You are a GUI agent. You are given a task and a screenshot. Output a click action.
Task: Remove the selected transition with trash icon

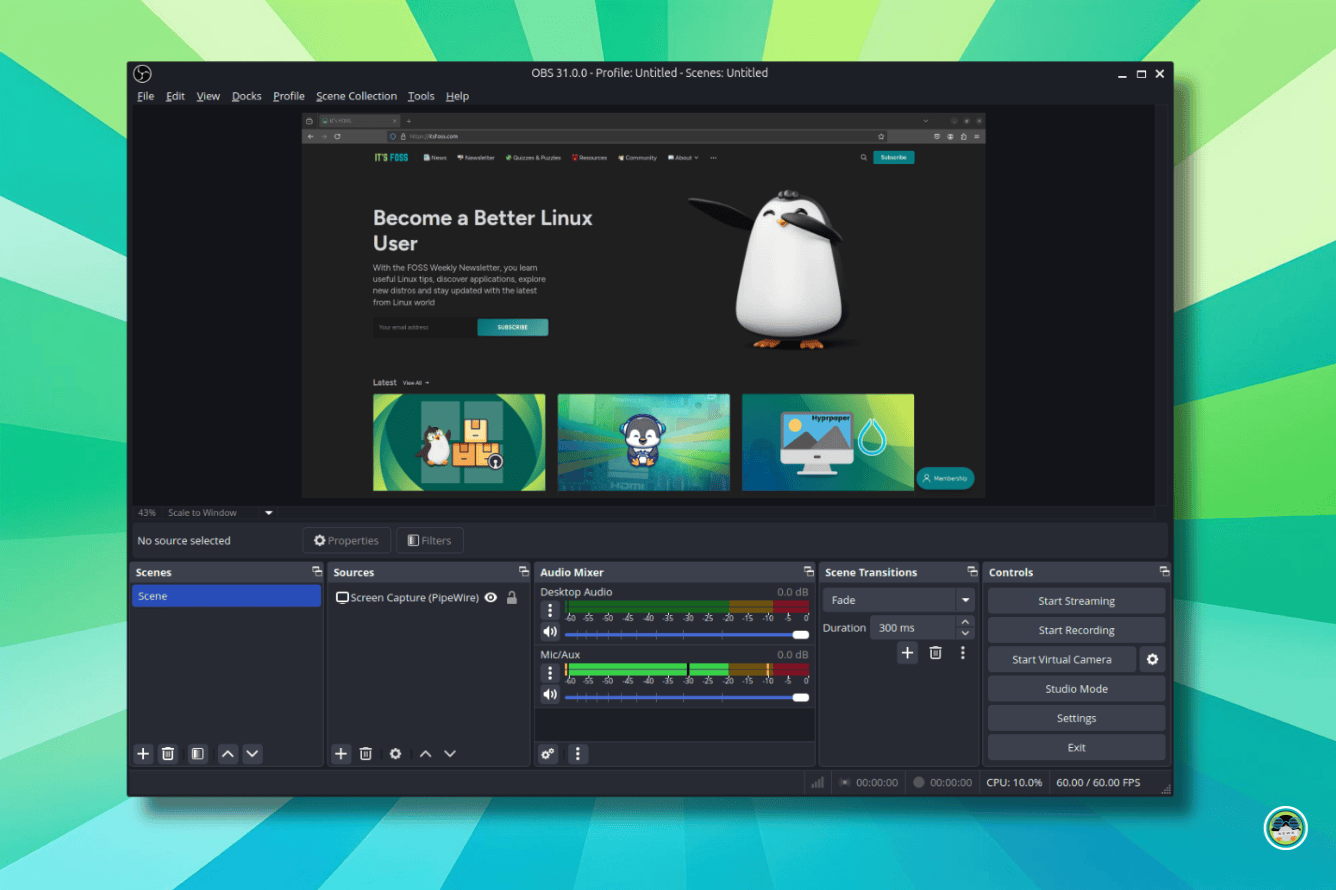(935, 652)
